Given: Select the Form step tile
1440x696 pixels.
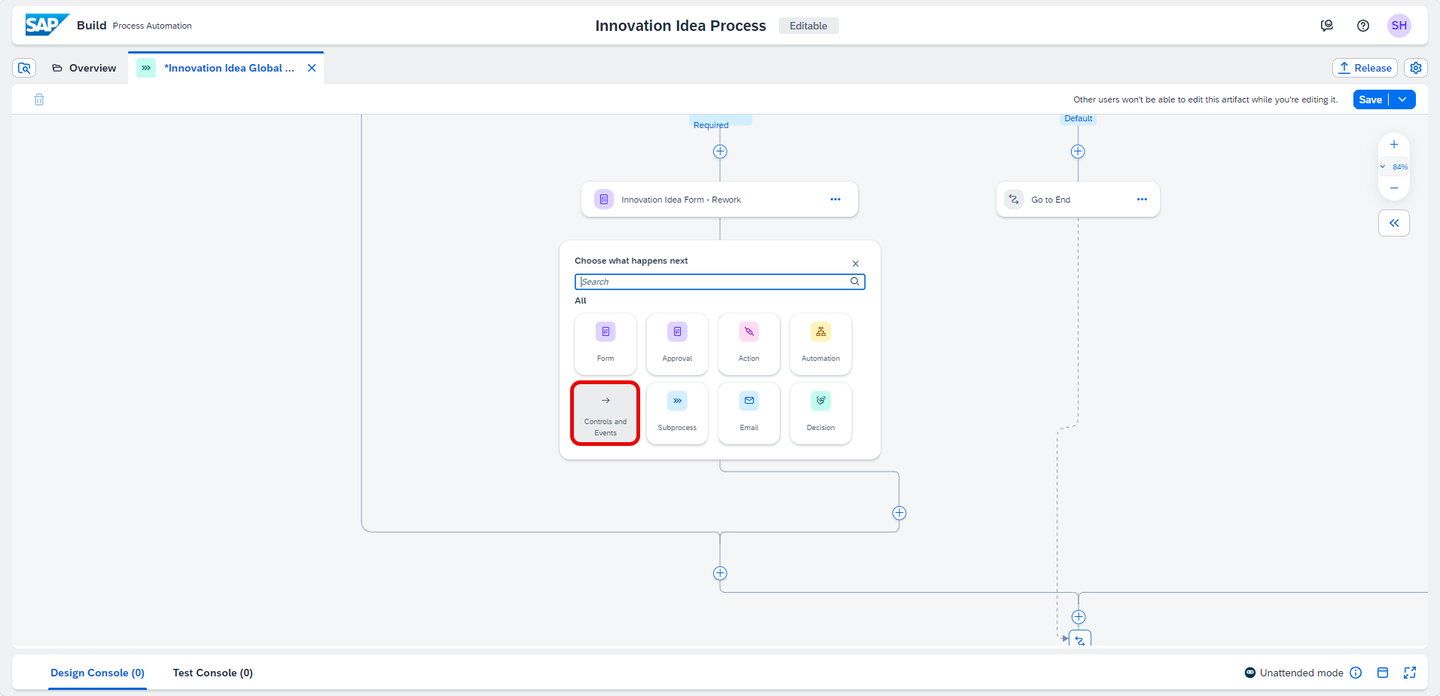Looking at the screenshot, I should 605,344.
